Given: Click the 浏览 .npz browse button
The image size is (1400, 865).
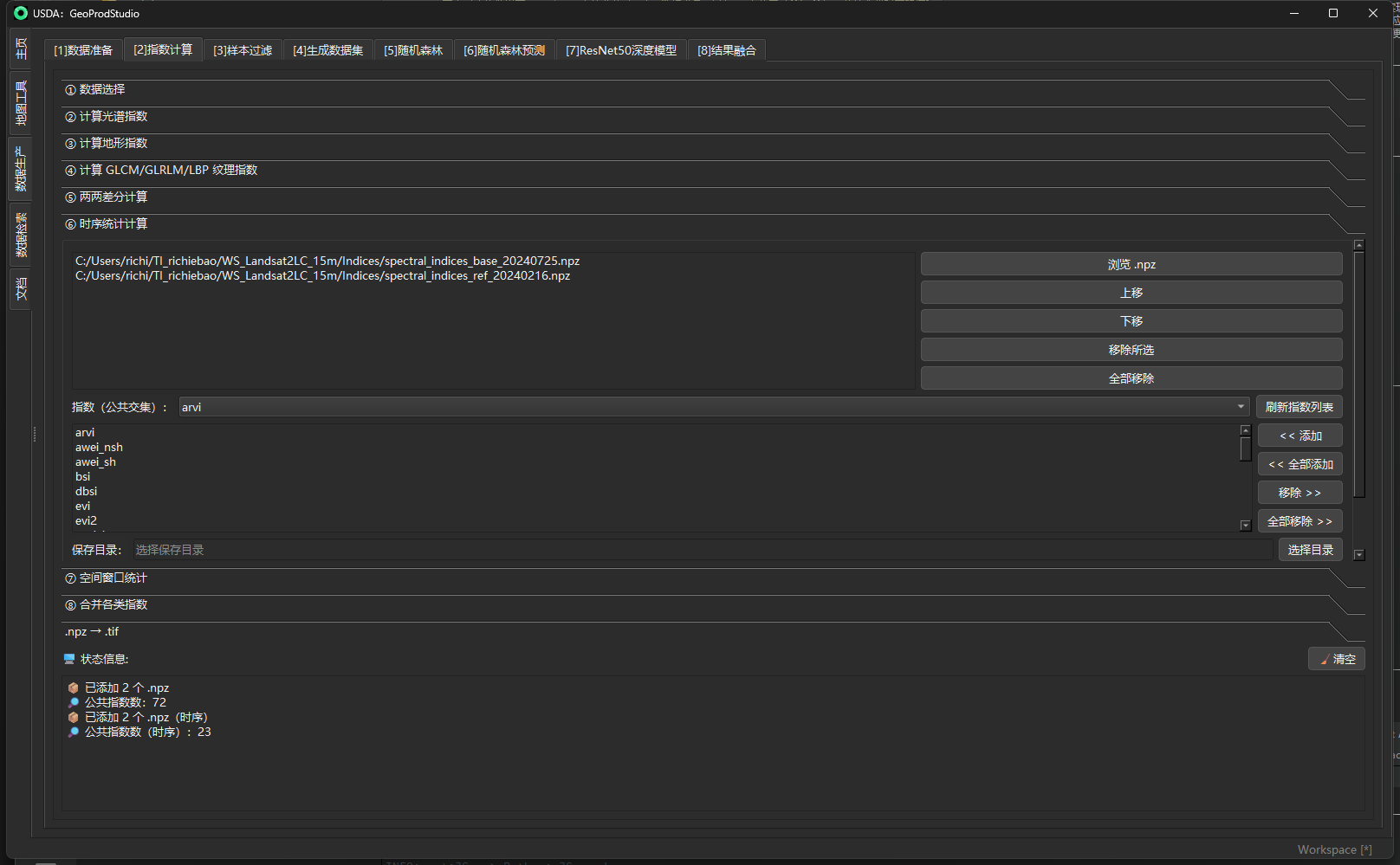Looking at the screenshot, I should tap(1131, 264).
